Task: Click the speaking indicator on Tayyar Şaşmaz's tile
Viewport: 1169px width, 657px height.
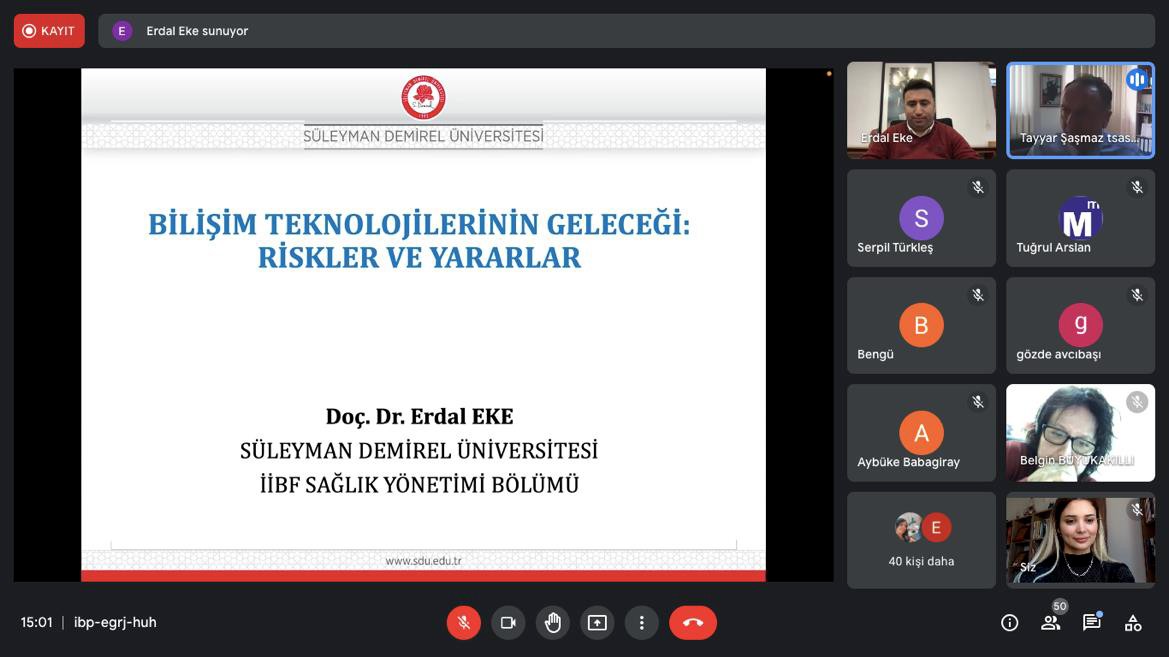Action: click(1137, 79)
